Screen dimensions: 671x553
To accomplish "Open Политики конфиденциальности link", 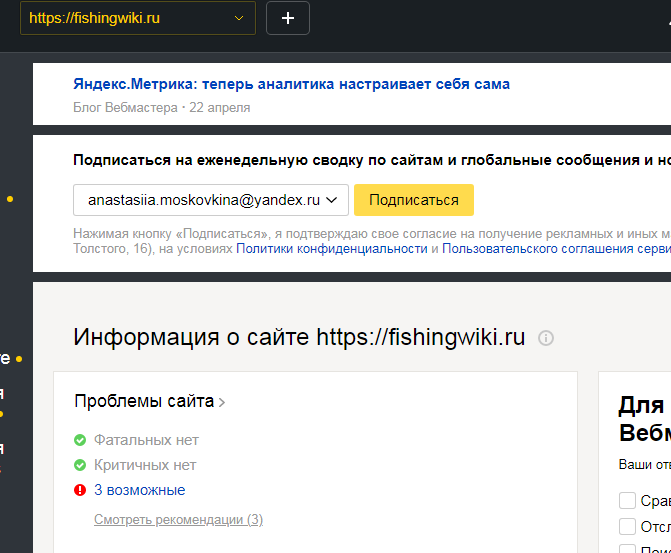I will (x=332, y=249).
